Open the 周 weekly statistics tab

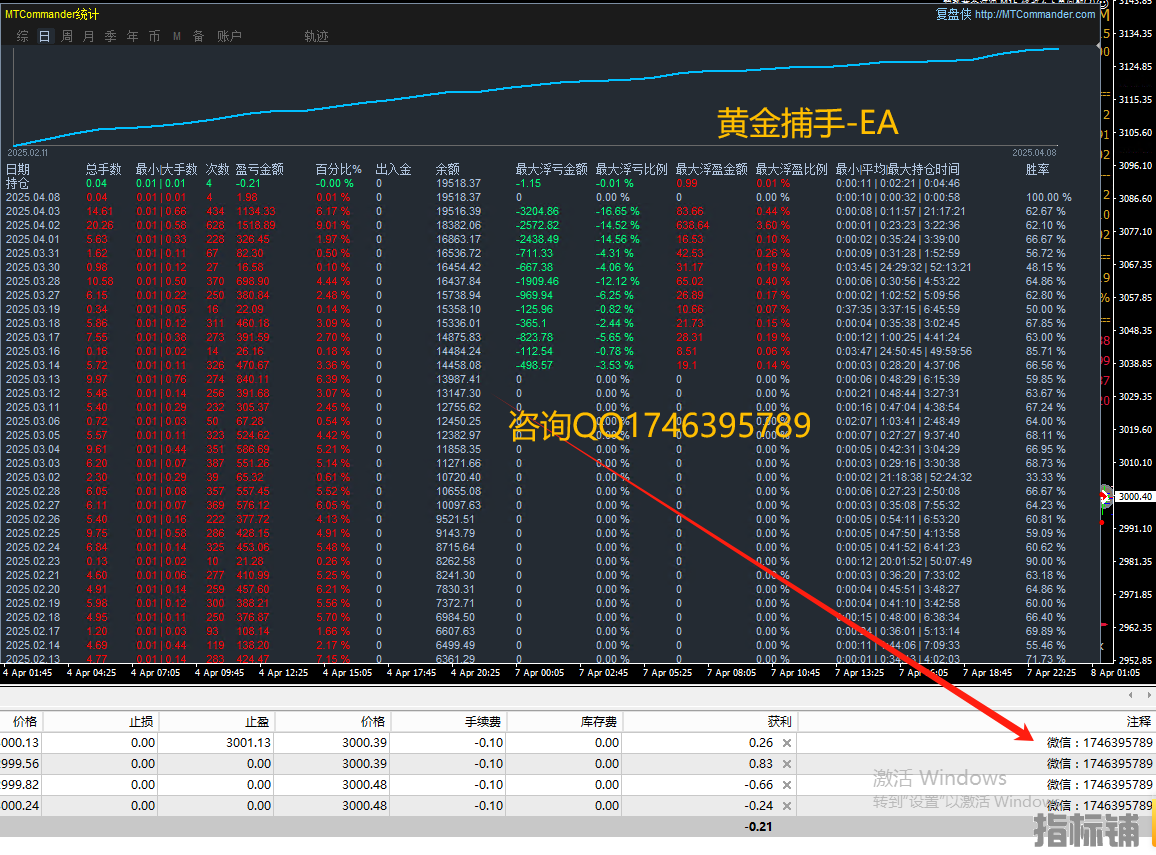(x=67, y=36)
